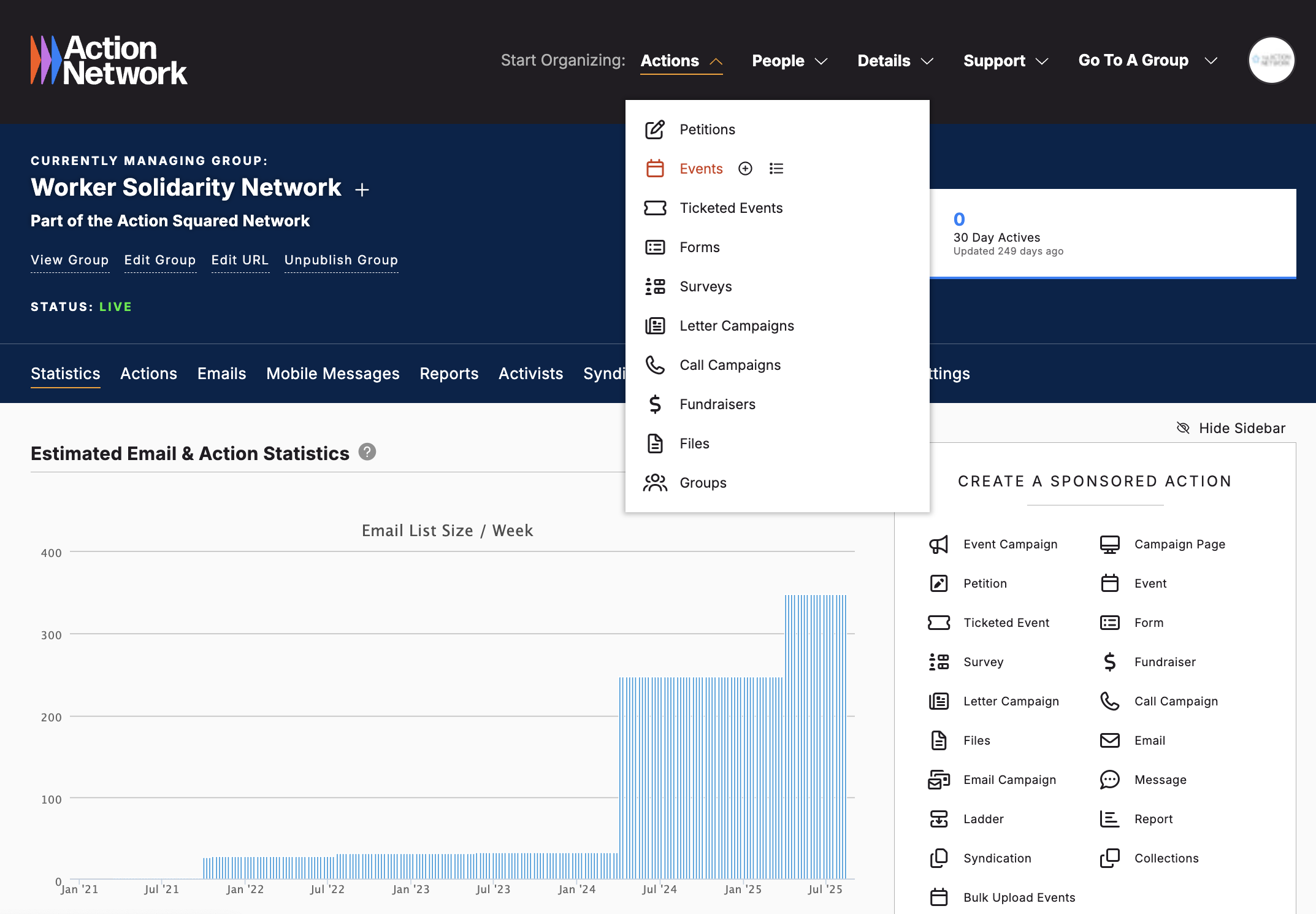The height and width of the screenshot is (914, 1316).
Task: Click the Unpublish Group link
Action: point(341,260)
